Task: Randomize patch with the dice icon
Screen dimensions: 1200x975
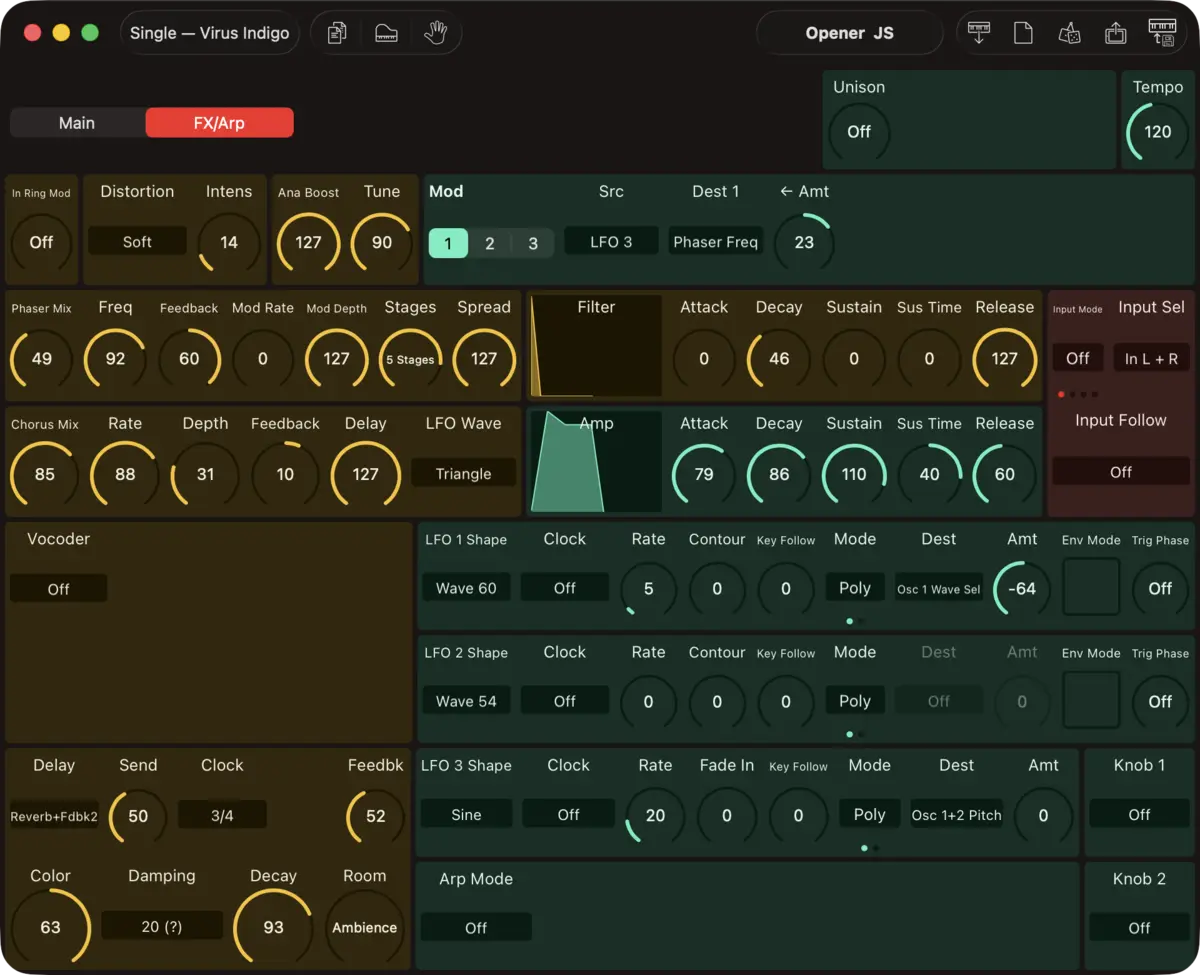Action: [x=1069, y=33]
